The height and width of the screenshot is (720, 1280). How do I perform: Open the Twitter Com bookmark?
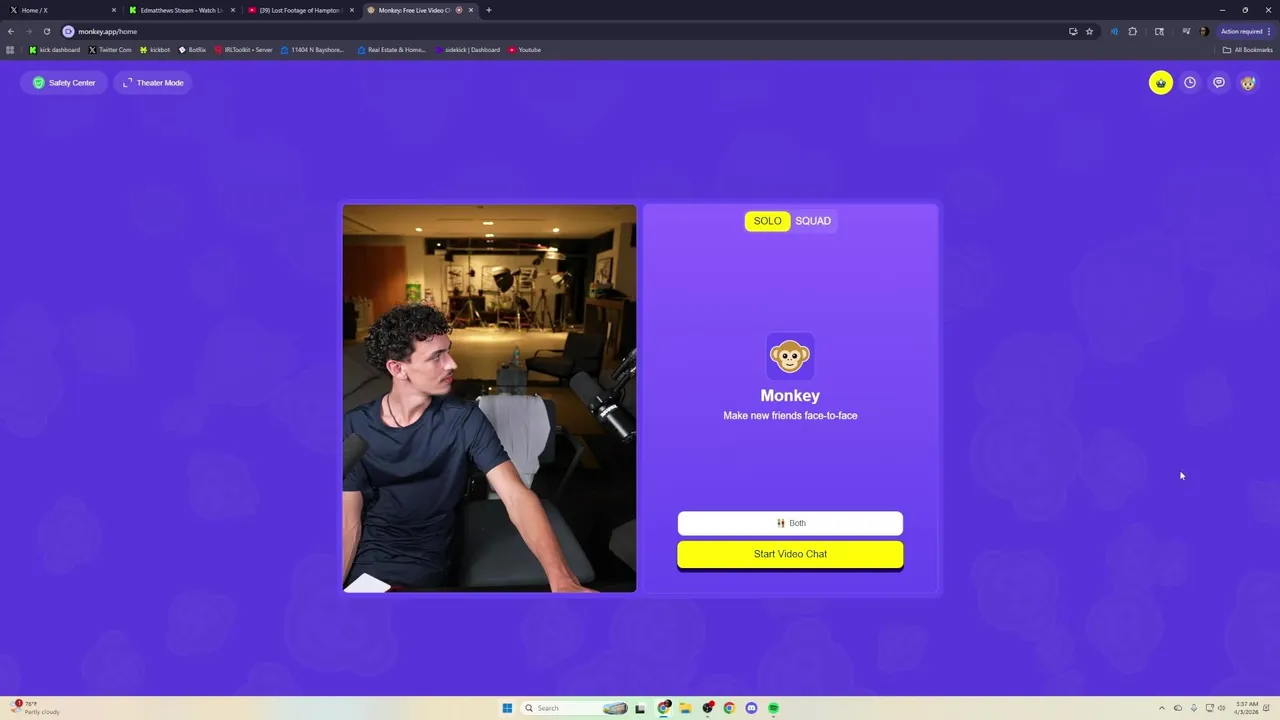coord(110,50)
